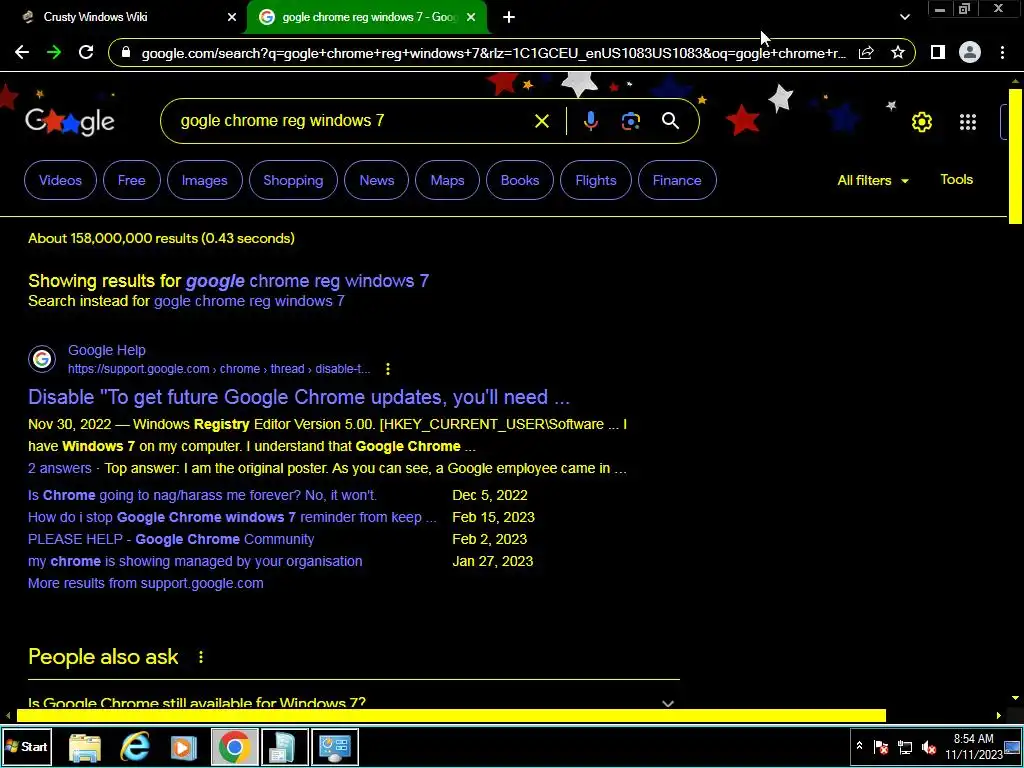Select the Images filter
The image size is (1024, 768).
[x=204, y=180]
